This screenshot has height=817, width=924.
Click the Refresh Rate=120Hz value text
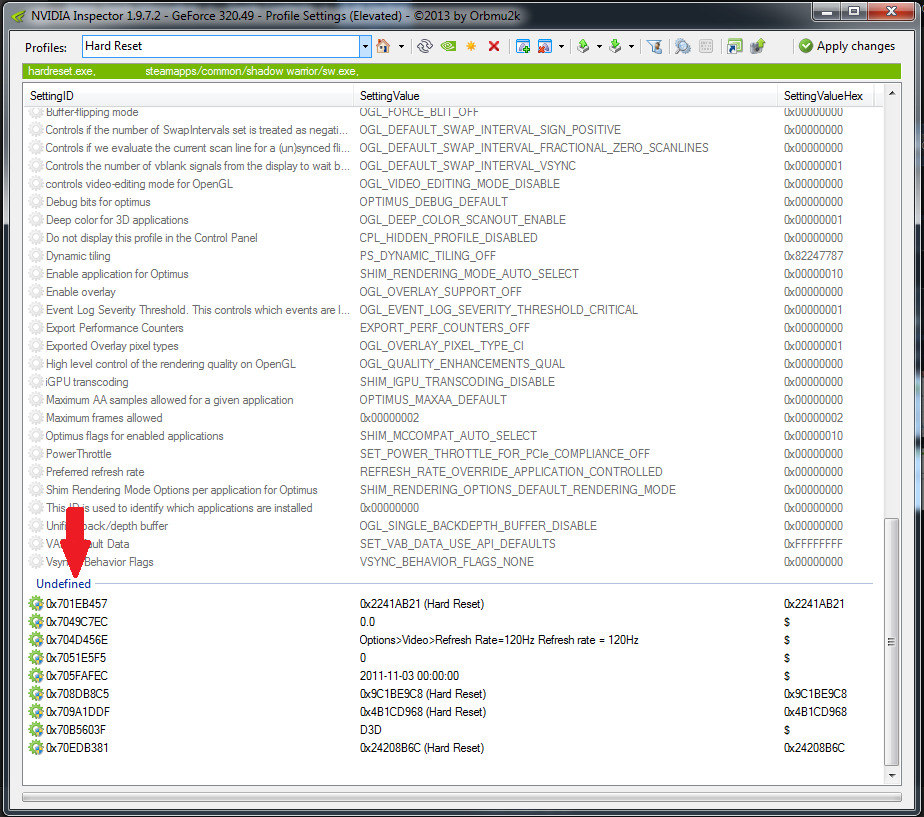click(x=499, y=640)
